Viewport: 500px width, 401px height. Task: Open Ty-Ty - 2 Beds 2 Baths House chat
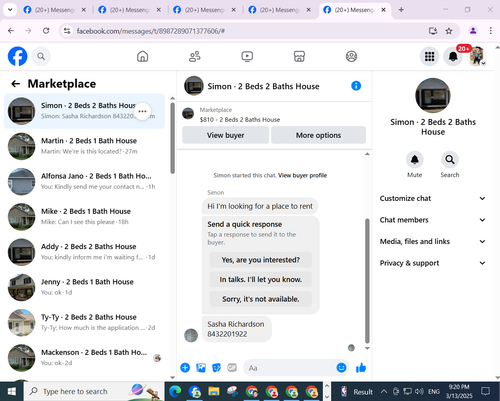tap(84, 322)
